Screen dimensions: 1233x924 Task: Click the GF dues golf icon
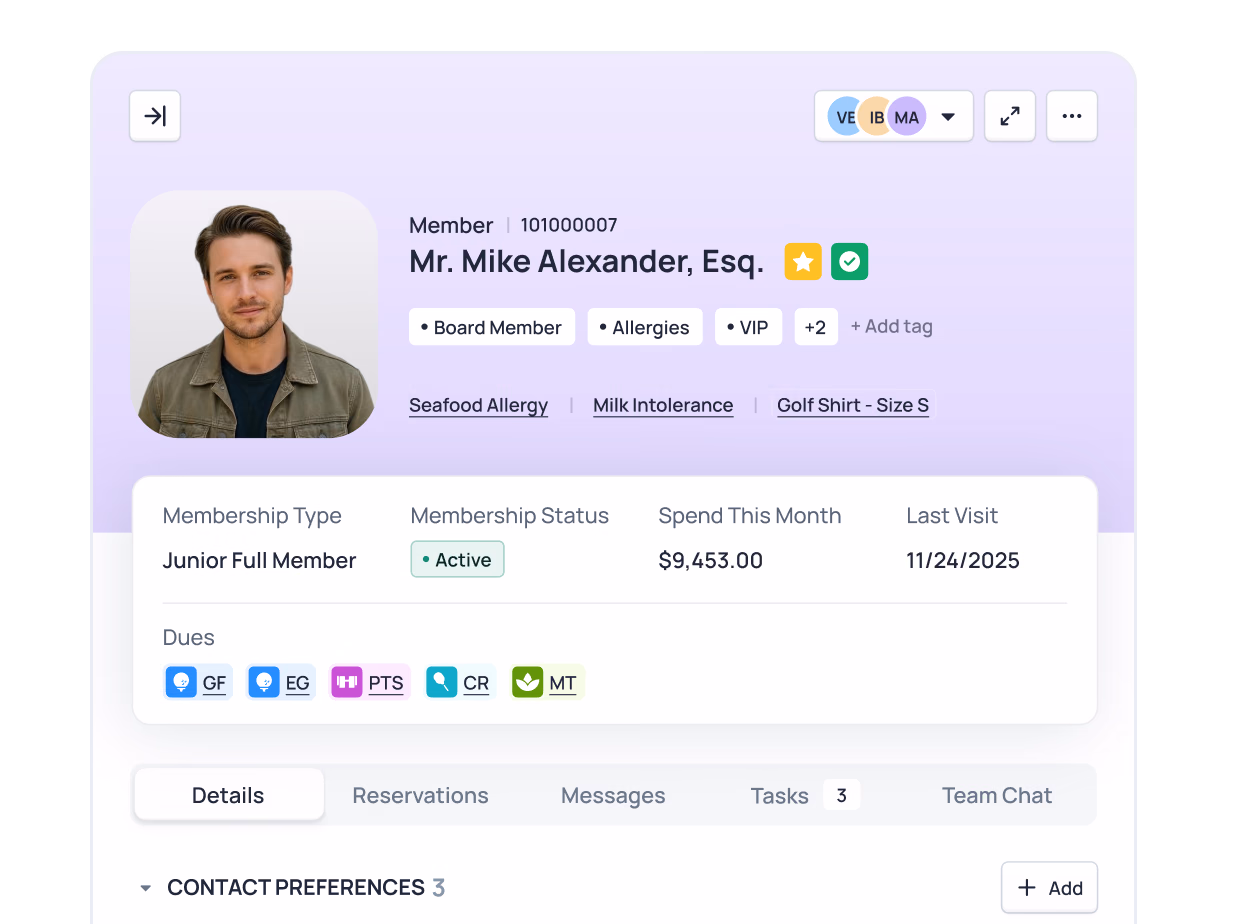(181, 682)
